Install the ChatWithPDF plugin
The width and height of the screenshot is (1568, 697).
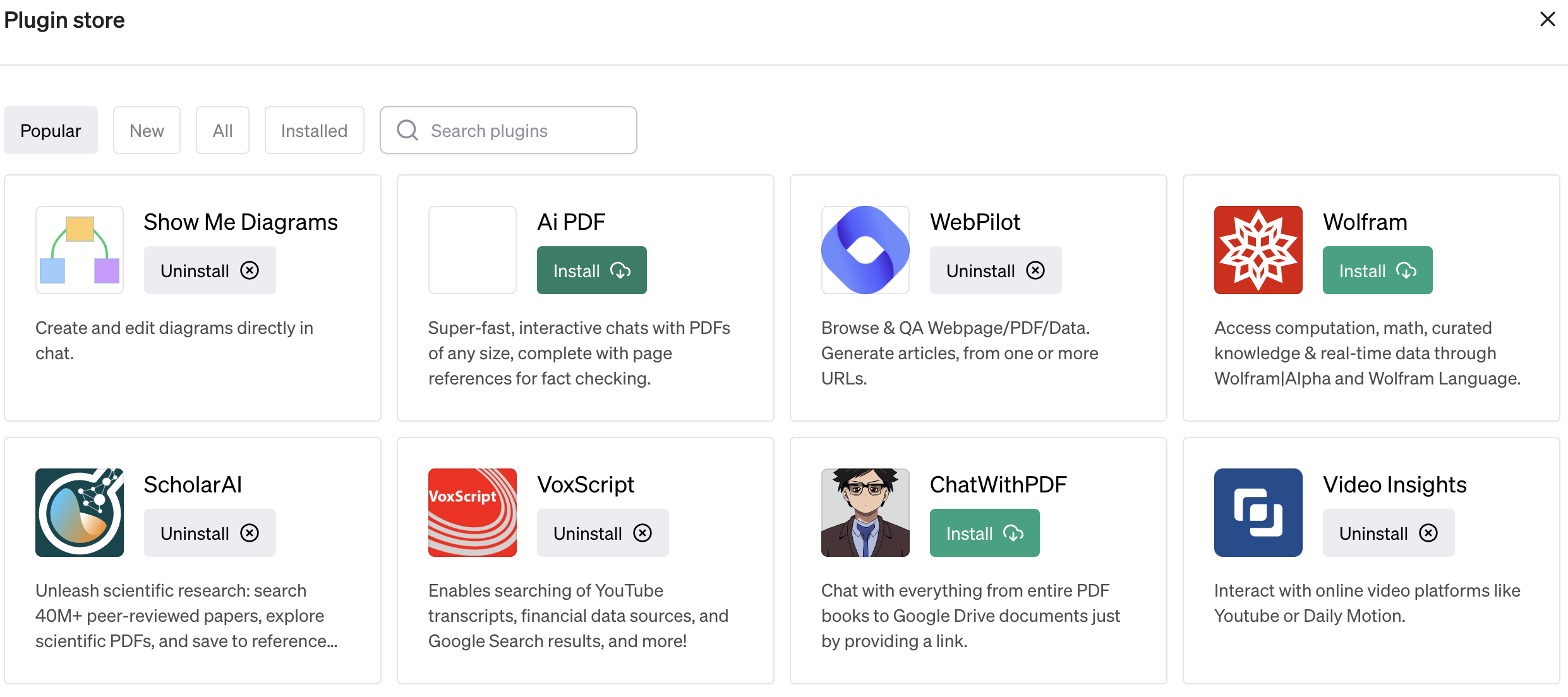tap(984, 533)
